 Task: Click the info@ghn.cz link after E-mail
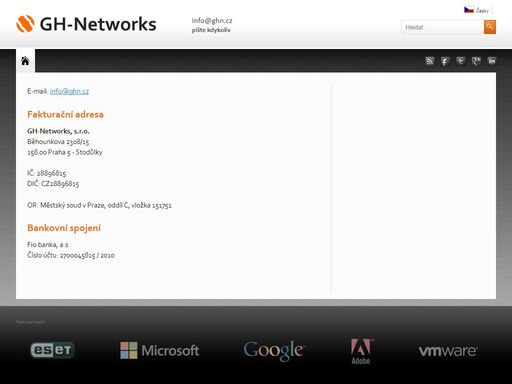pyautogui.click(x=69, y=91)
